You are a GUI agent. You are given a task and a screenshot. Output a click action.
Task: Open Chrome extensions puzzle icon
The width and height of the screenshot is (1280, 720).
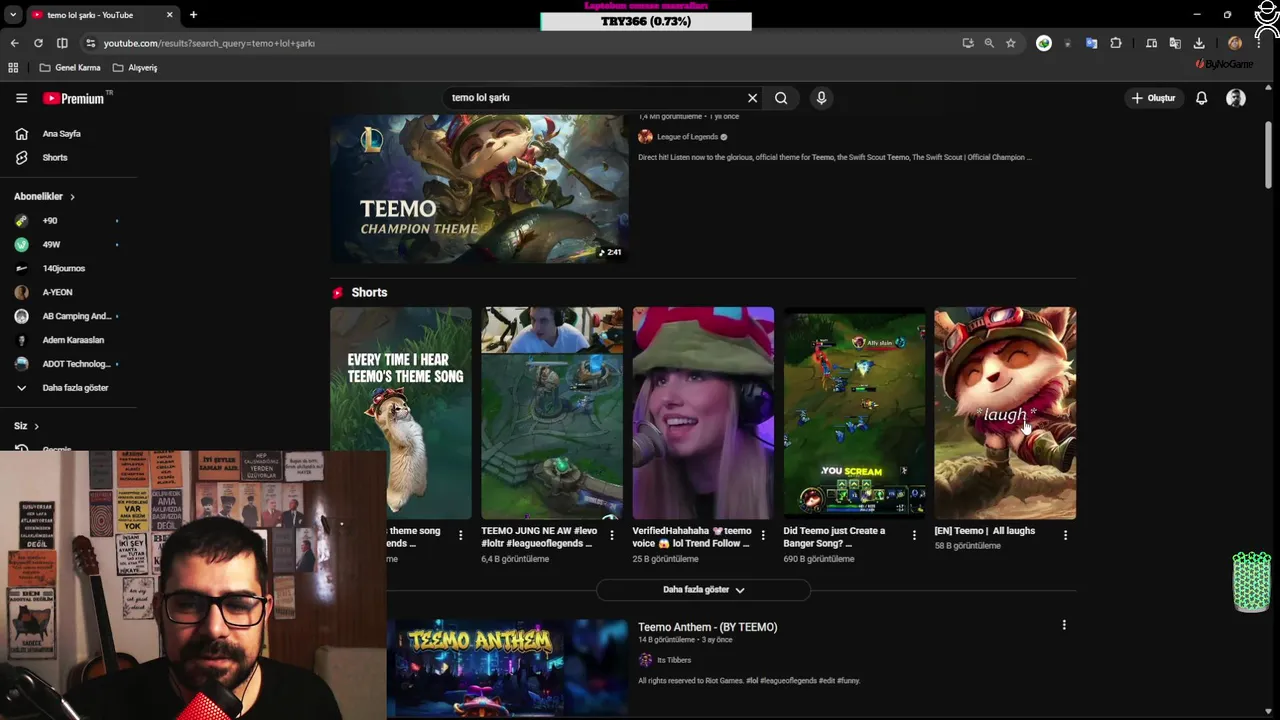coord(1116,43)
